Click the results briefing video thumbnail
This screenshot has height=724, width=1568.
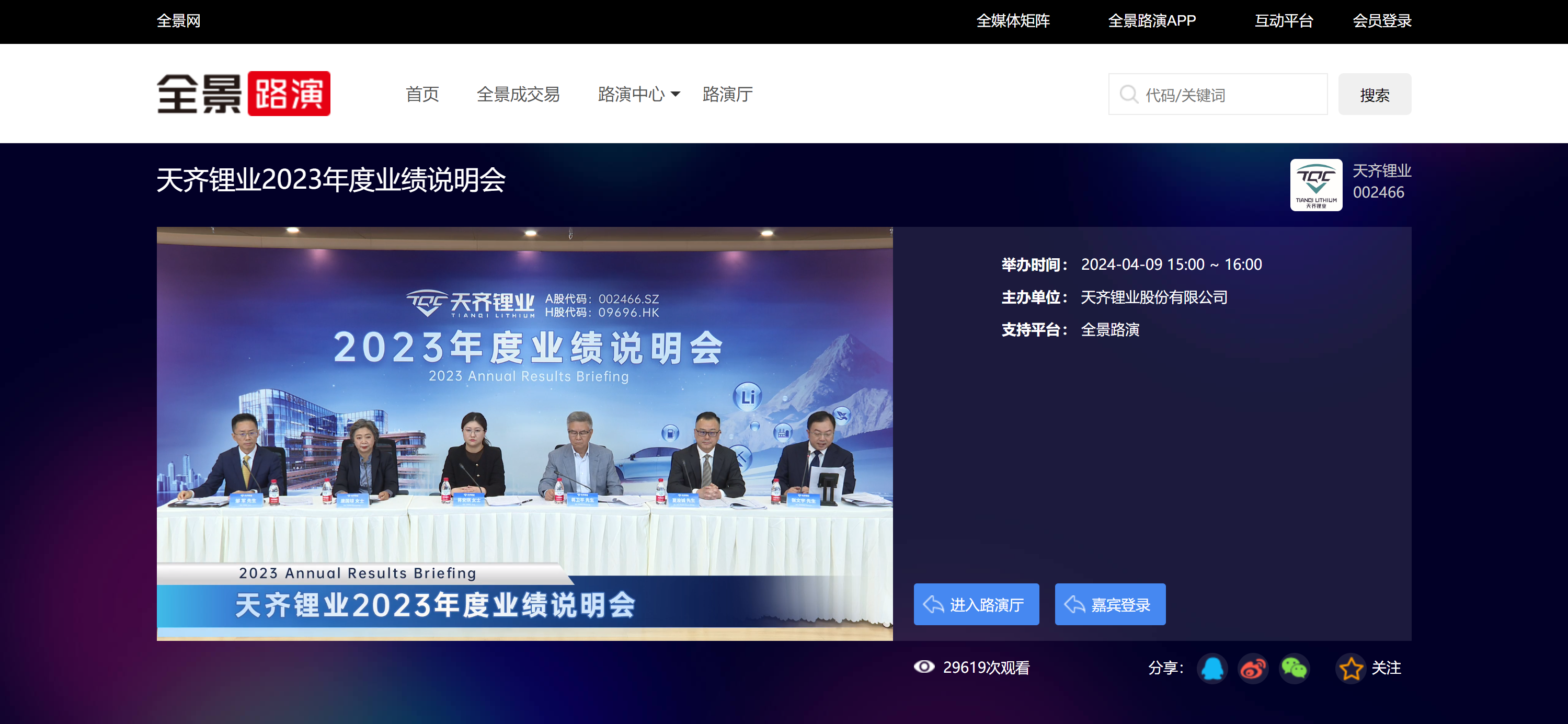[524, 433]
